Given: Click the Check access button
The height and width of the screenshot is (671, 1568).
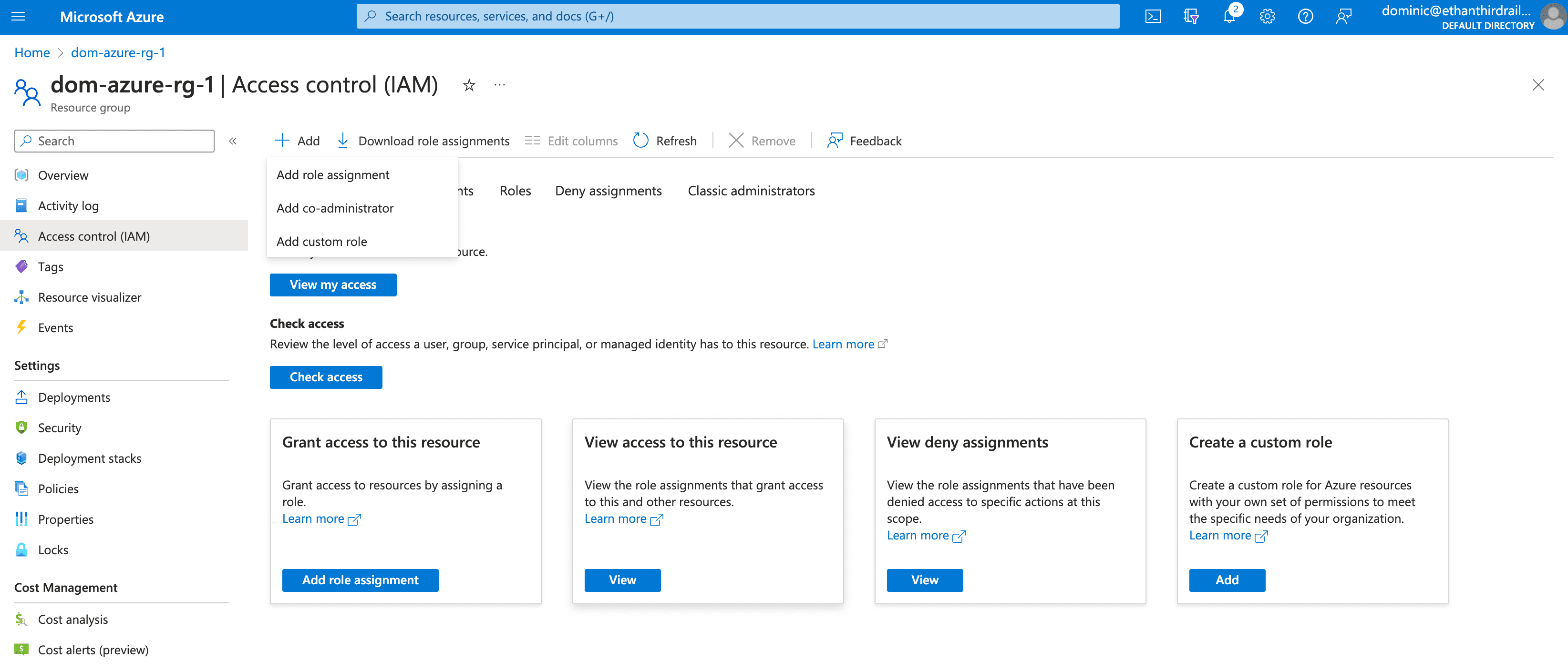Looking at the screenshot, I should [x=326, y=377].
